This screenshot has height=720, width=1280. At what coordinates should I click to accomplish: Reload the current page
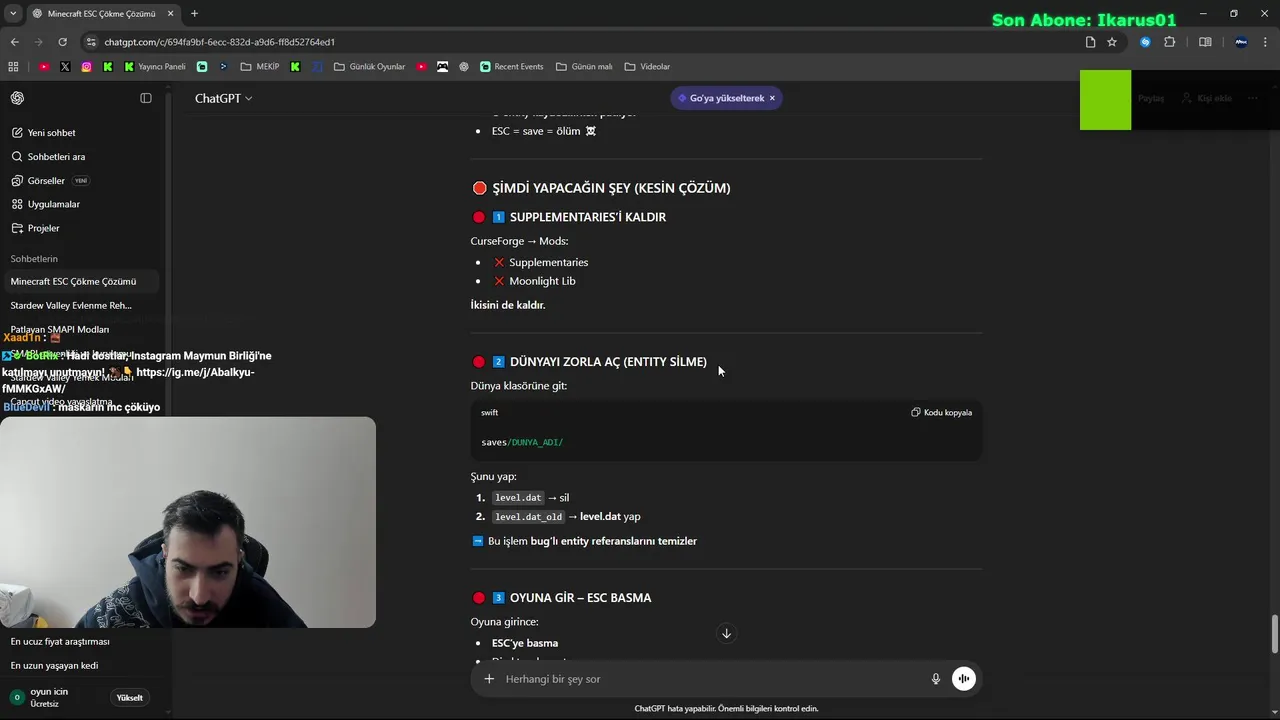coord(63,42)
